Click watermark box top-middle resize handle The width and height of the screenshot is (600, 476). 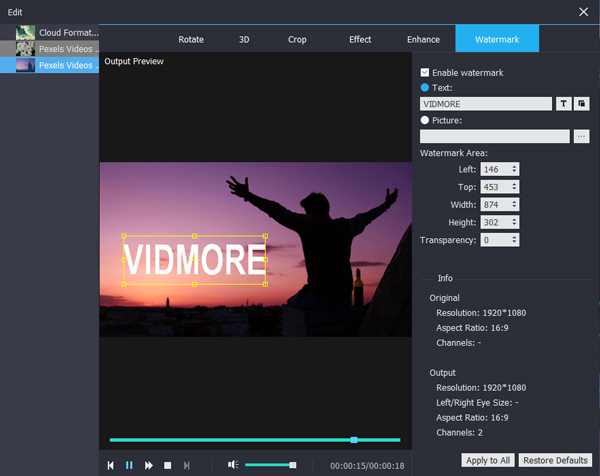coord(194,236)
